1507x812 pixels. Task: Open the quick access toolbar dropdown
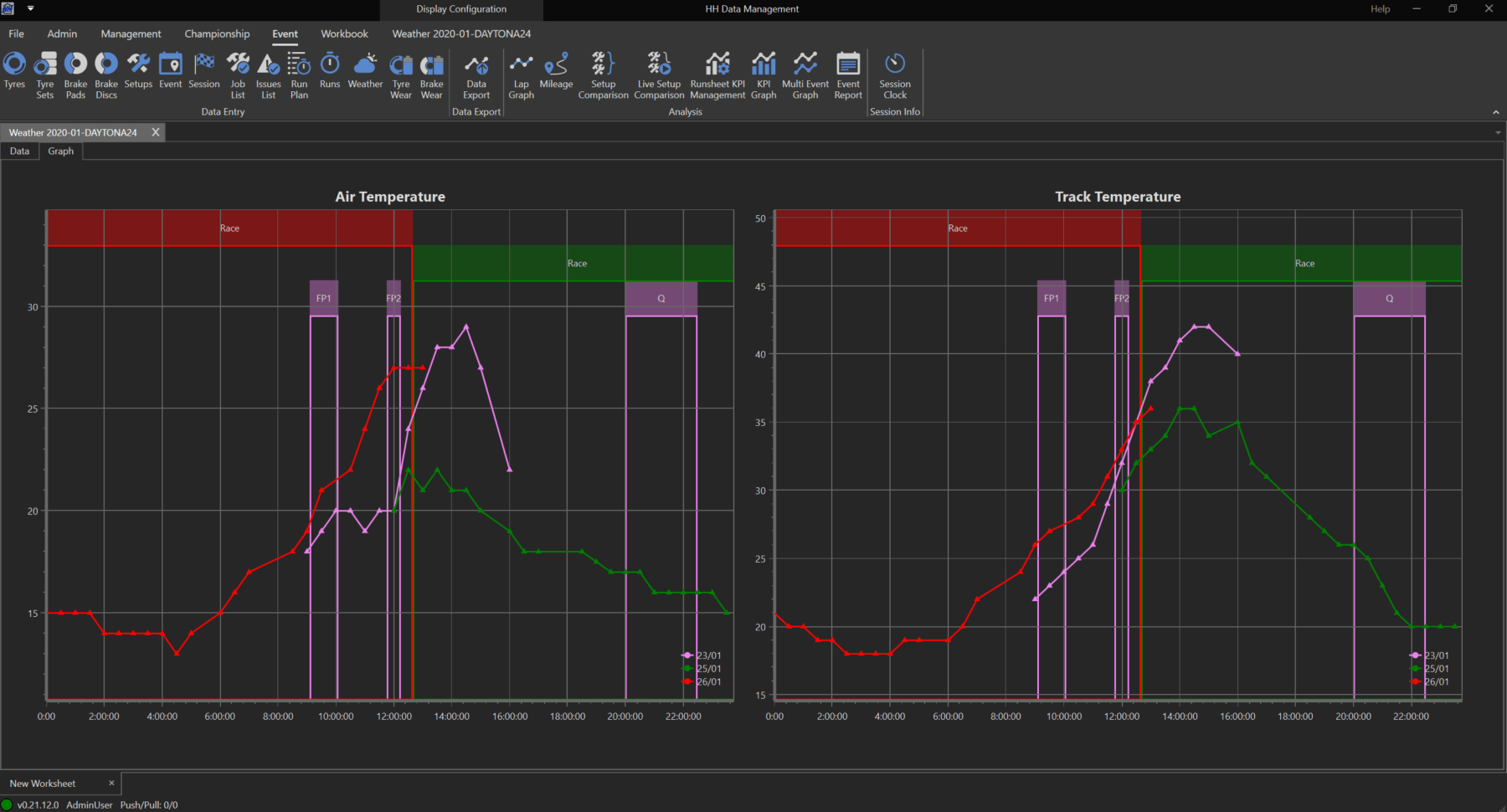[31, 8]
